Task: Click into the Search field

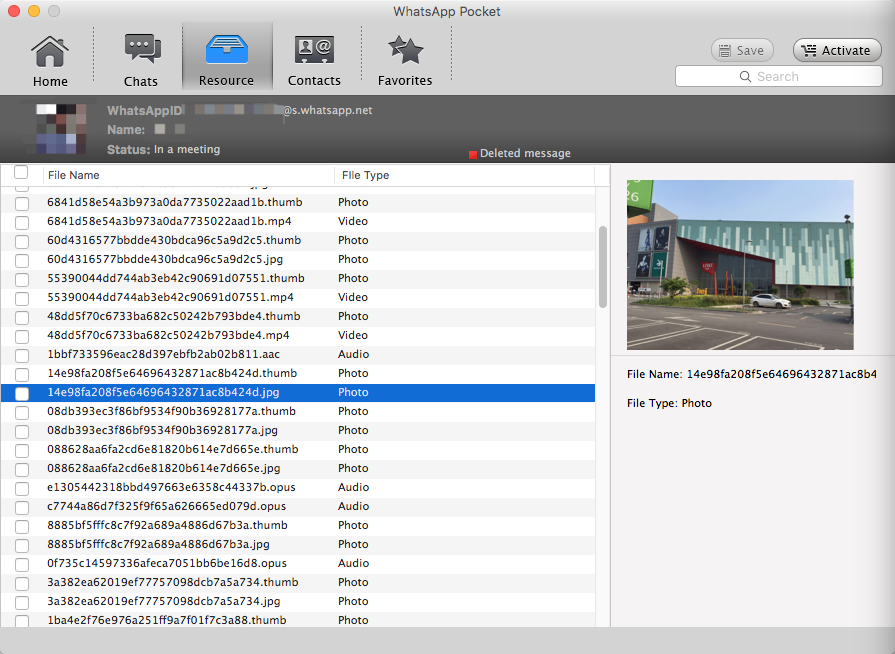Action: pyautogui.click(x=779, y=76)
